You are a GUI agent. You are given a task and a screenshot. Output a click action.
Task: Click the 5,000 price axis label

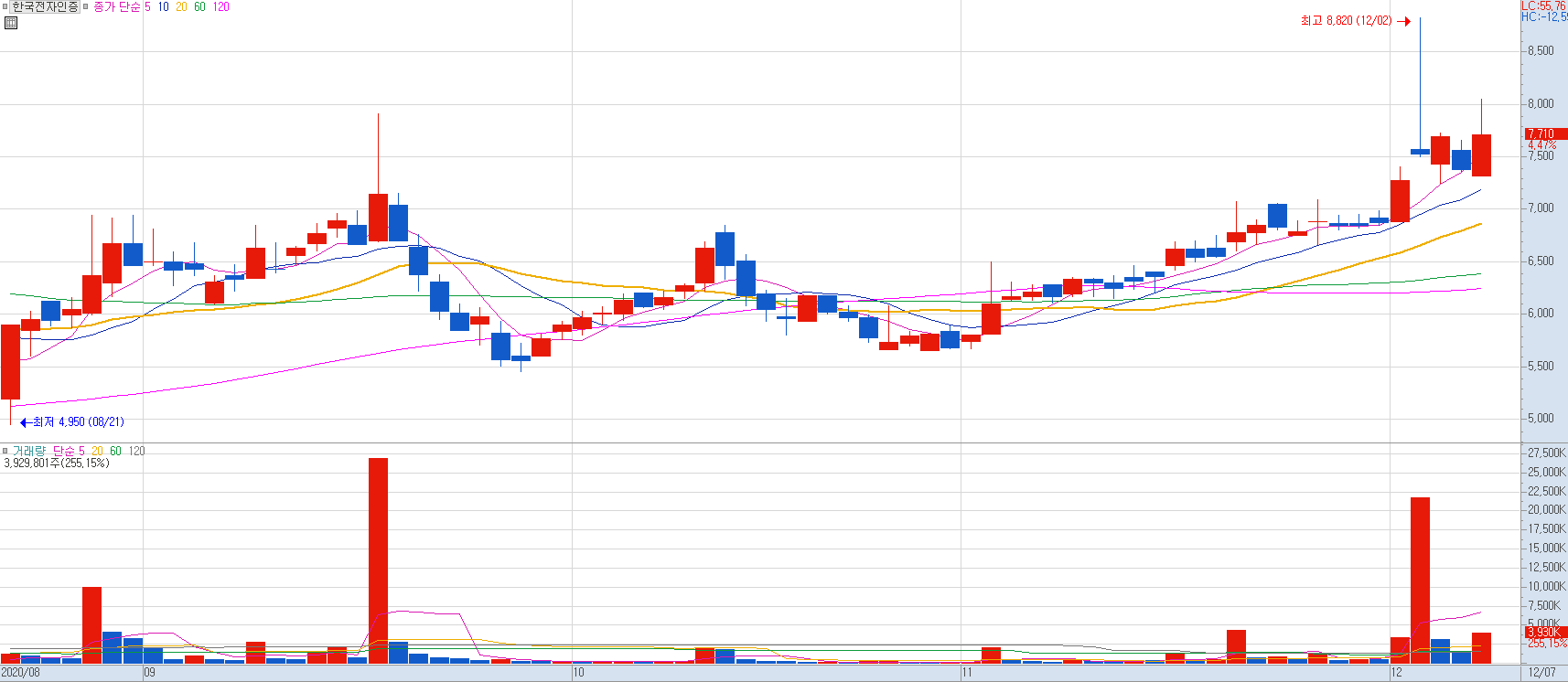tap(1541, 419)
